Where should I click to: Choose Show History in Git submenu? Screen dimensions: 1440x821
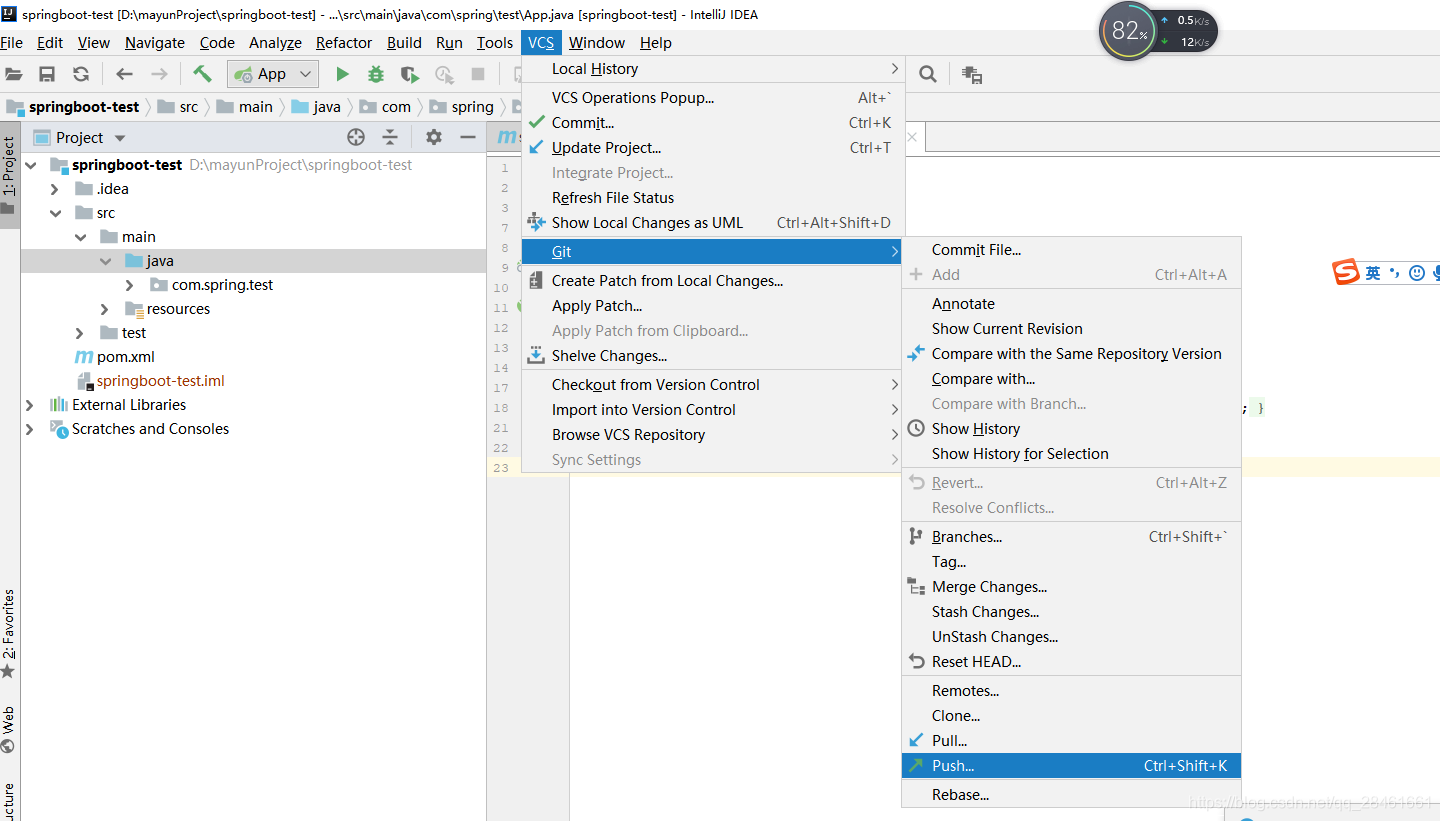(x=1071, y=429)
